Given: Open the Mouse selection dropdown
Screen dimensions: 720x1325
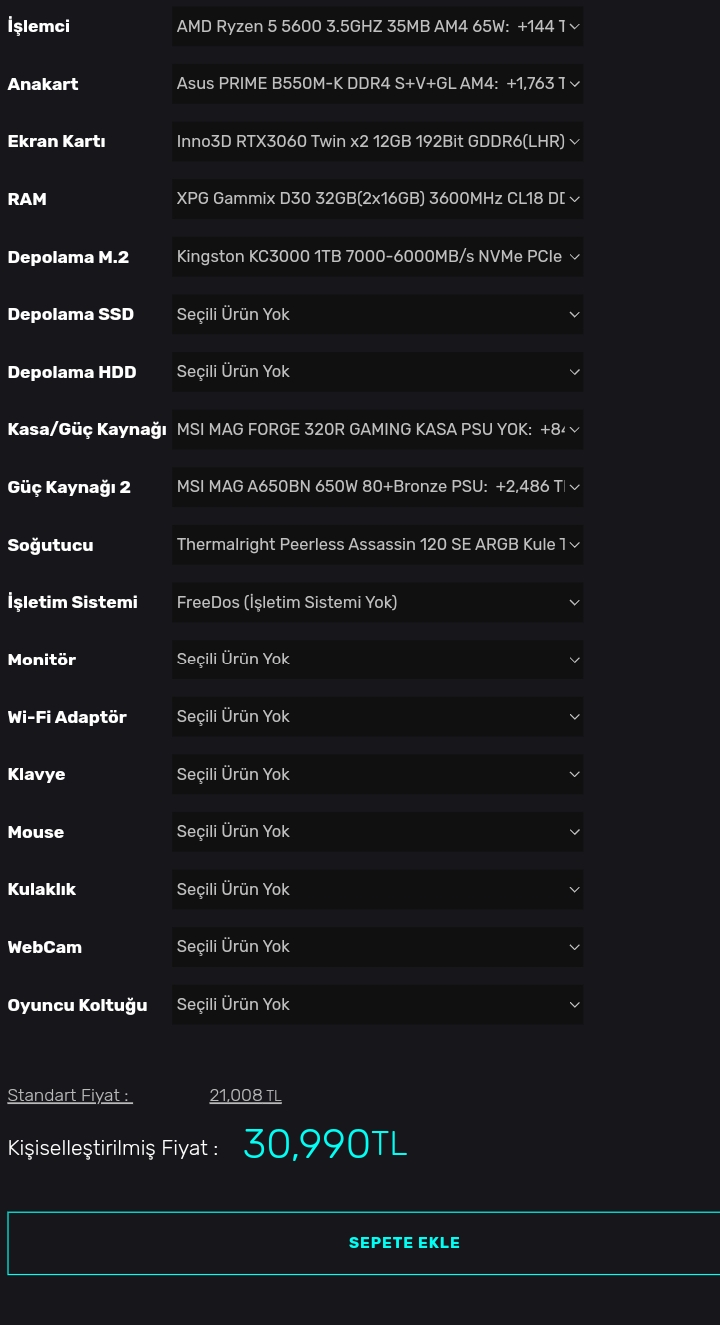Looking at the screenshot, I should pos(377,832).
